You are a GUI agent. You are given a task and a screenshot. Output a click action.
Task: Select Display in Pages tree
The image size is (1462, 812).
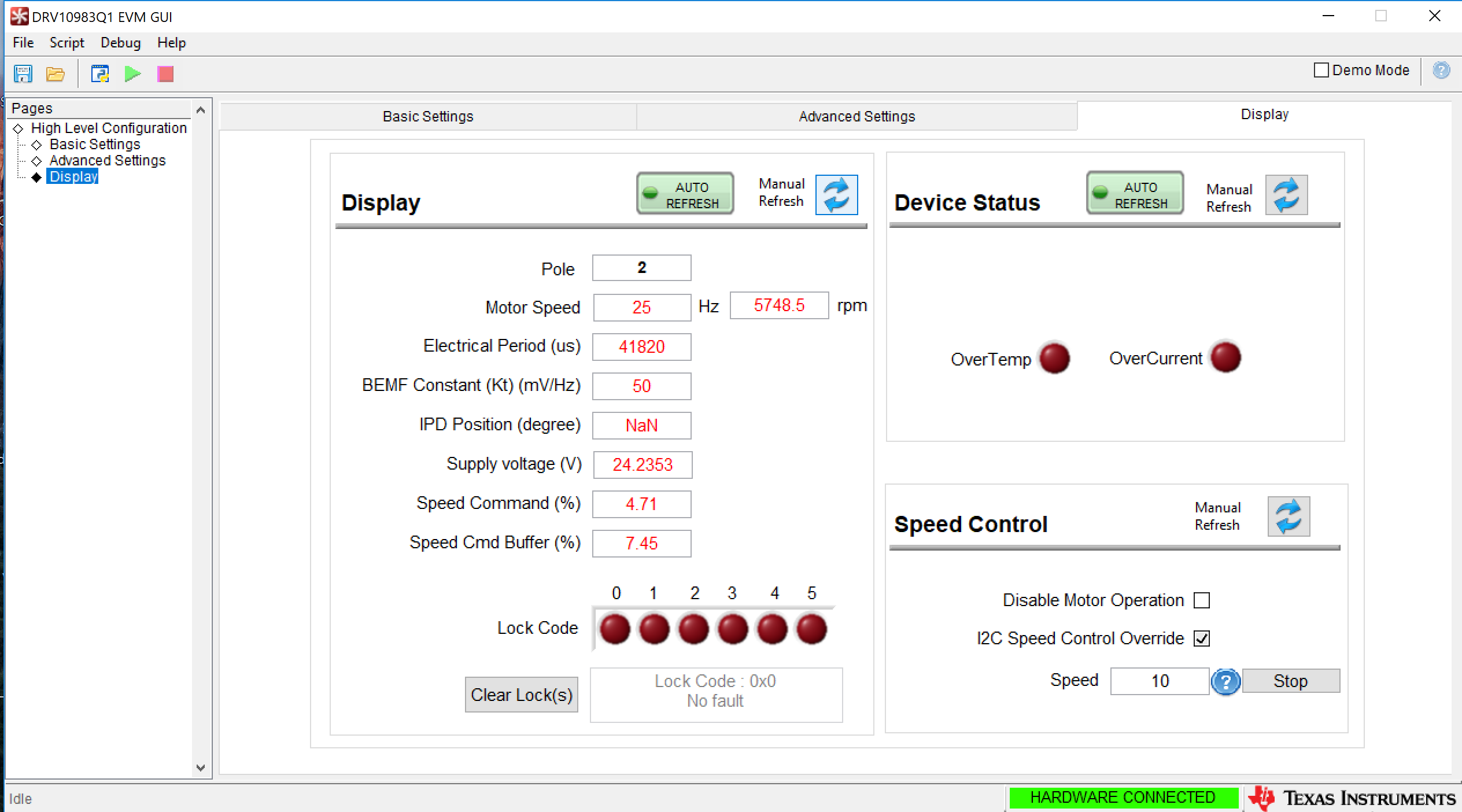(x=73, y=176)
